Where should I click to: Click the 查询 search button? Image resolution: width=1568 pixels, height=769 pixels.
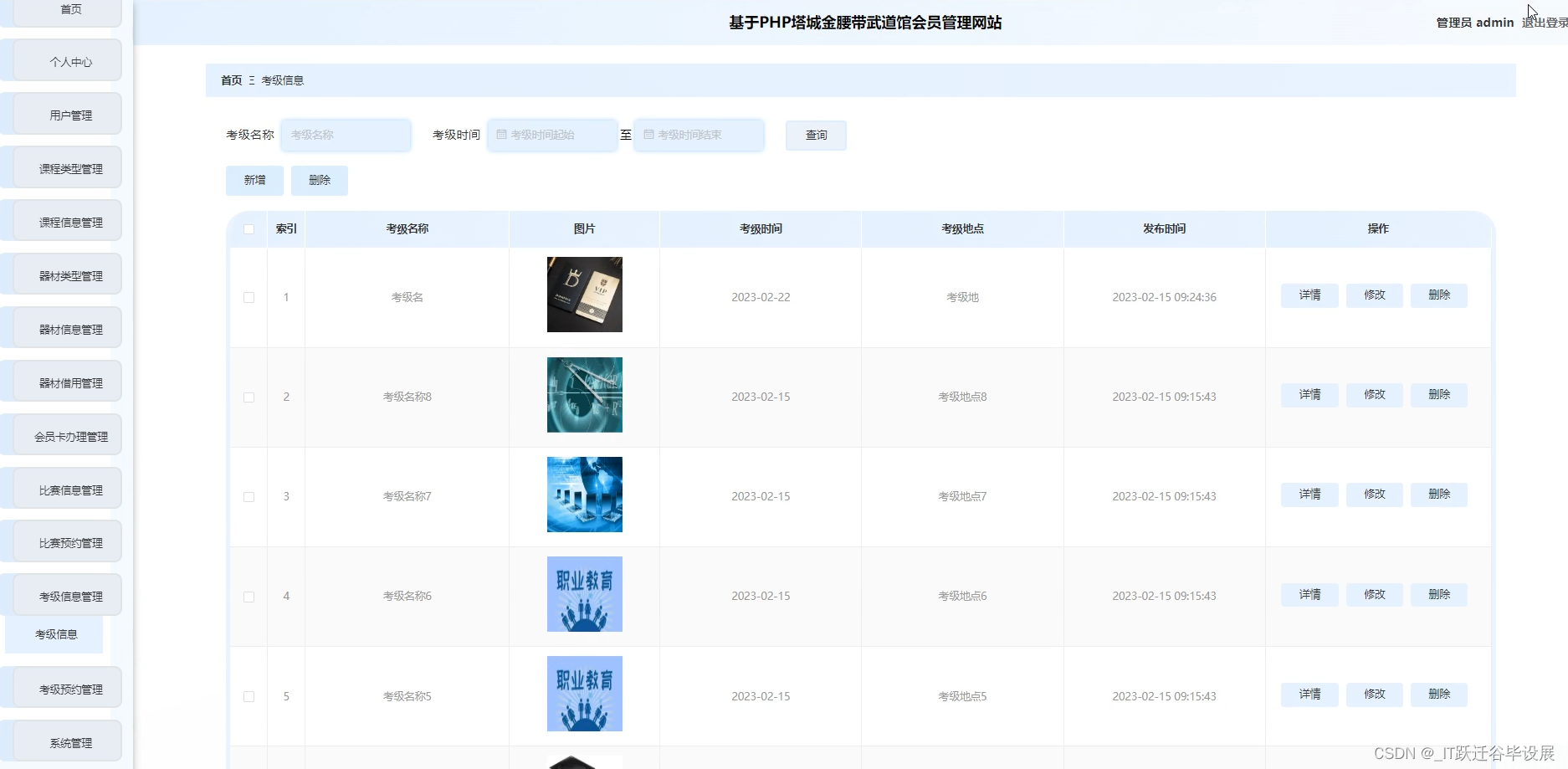[x=816, y=136]
